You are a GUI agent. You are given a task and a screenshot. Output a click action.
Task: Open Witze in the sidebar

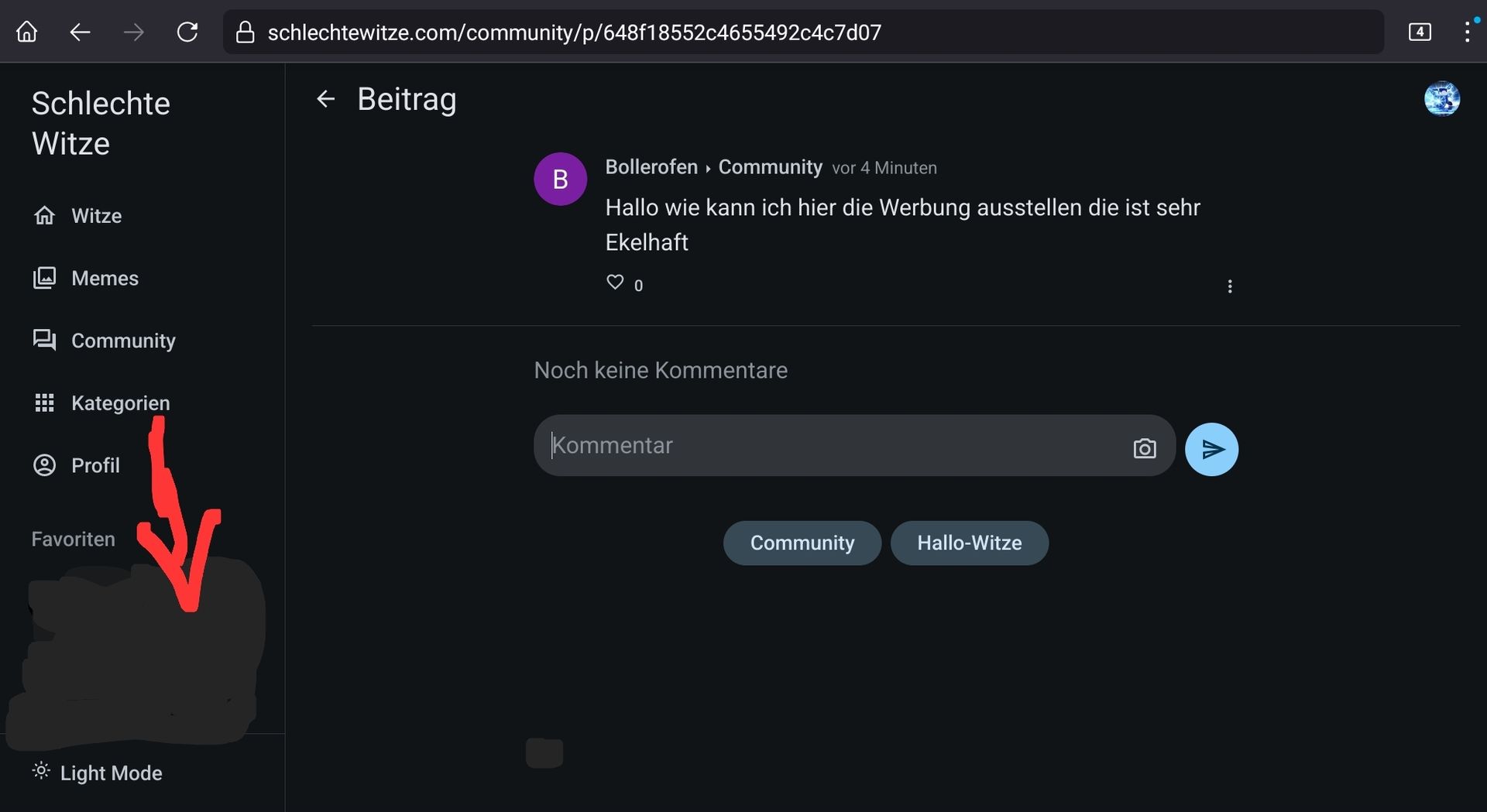coord(96,216)
